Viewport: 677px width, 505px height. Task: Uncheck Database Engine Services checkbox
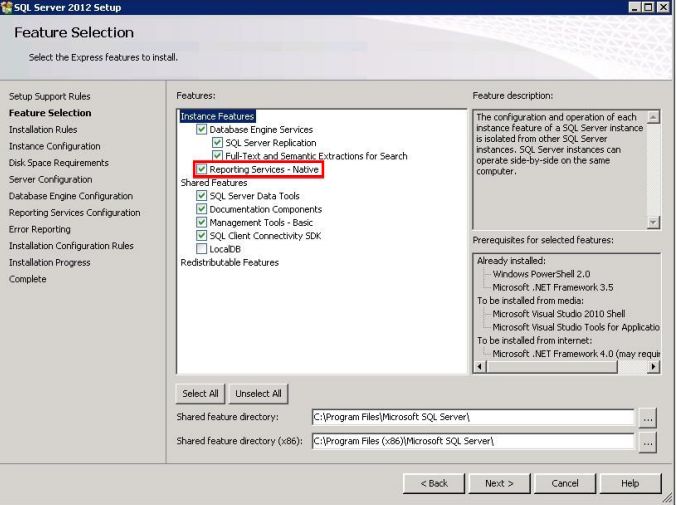click(201, 129)
